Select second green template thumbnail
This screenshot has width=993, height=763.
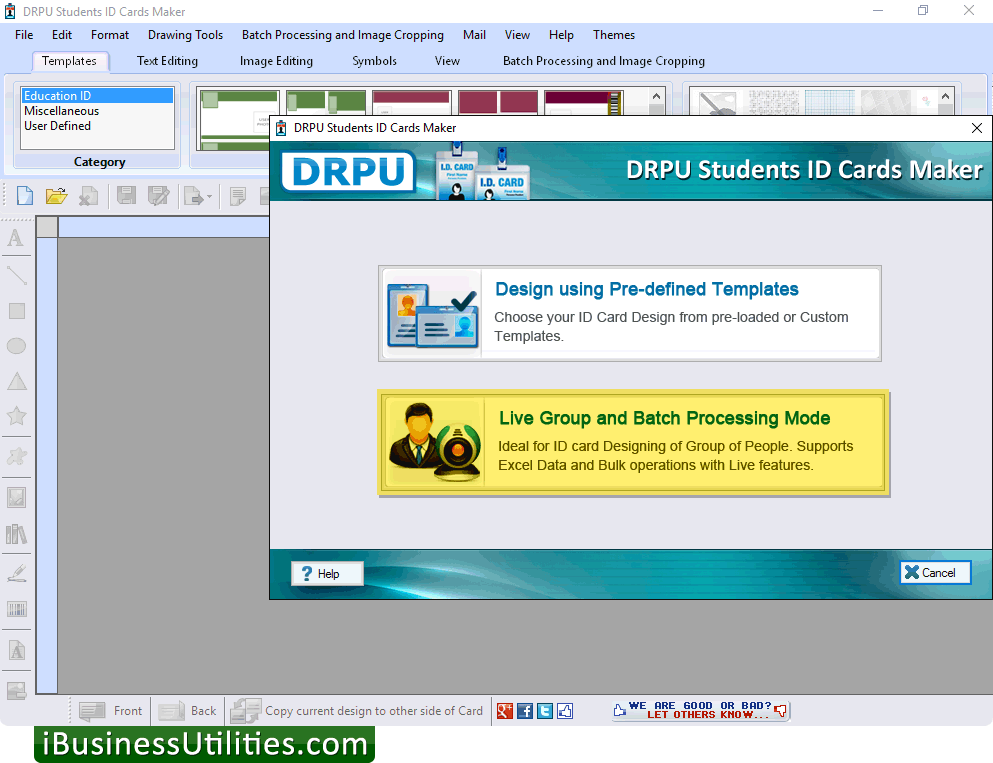tap(326, 102)
